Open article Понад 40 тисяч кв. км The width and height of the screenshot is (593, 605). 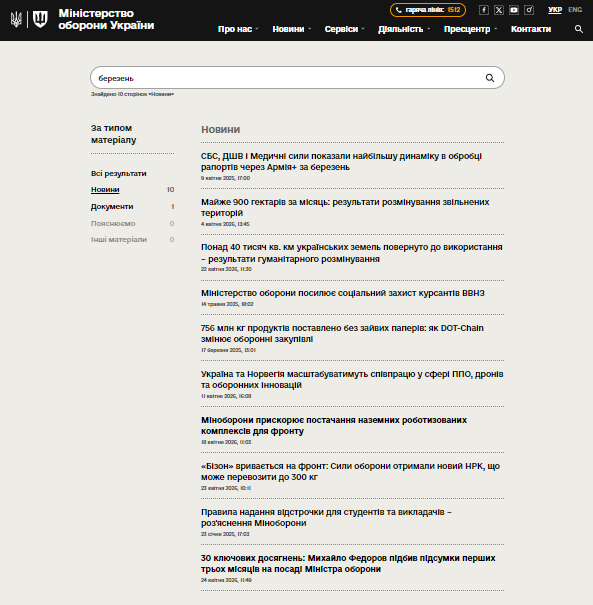(x=351, y=253)
